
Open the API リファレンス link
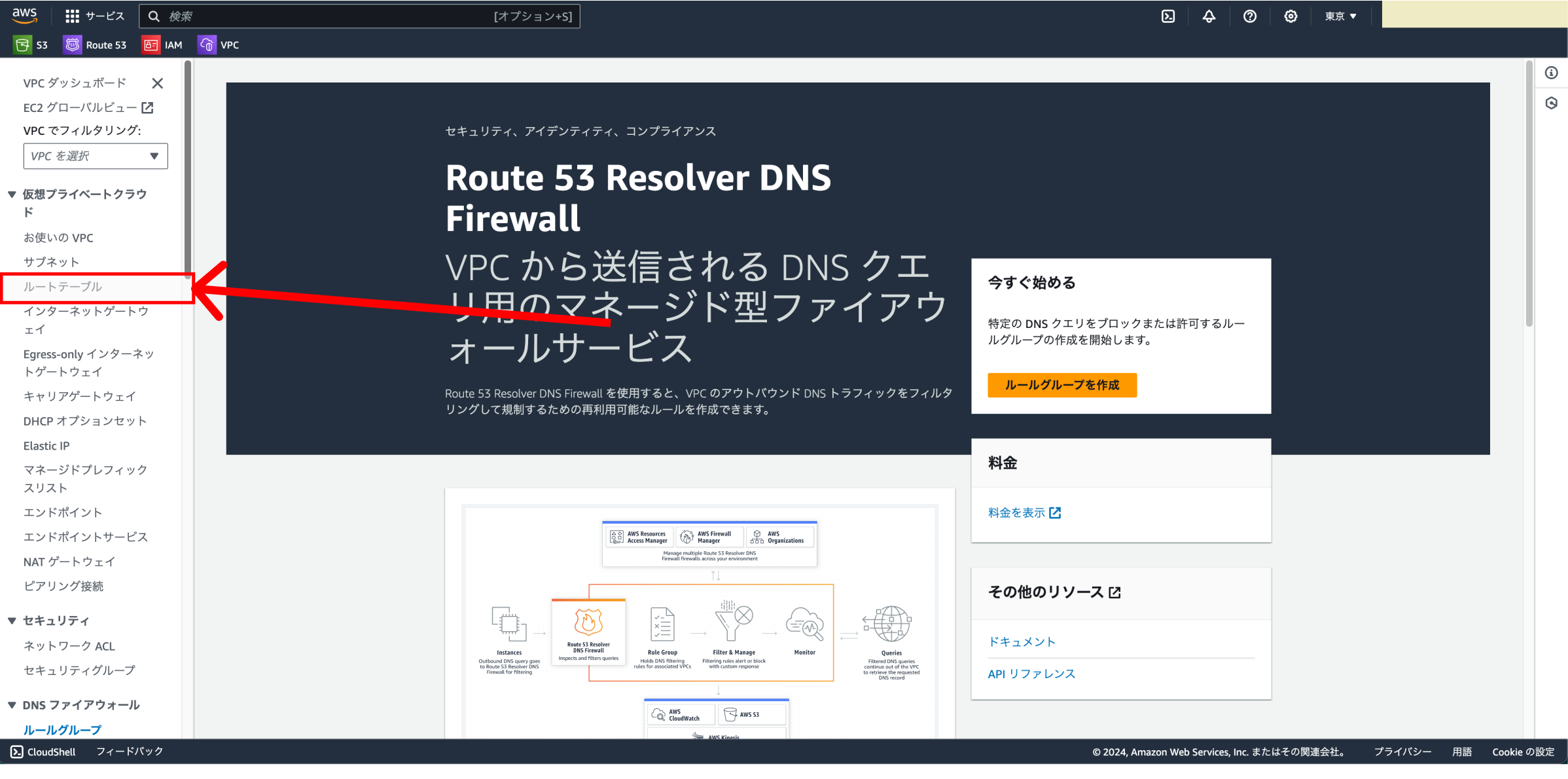tap(1031, 673)
